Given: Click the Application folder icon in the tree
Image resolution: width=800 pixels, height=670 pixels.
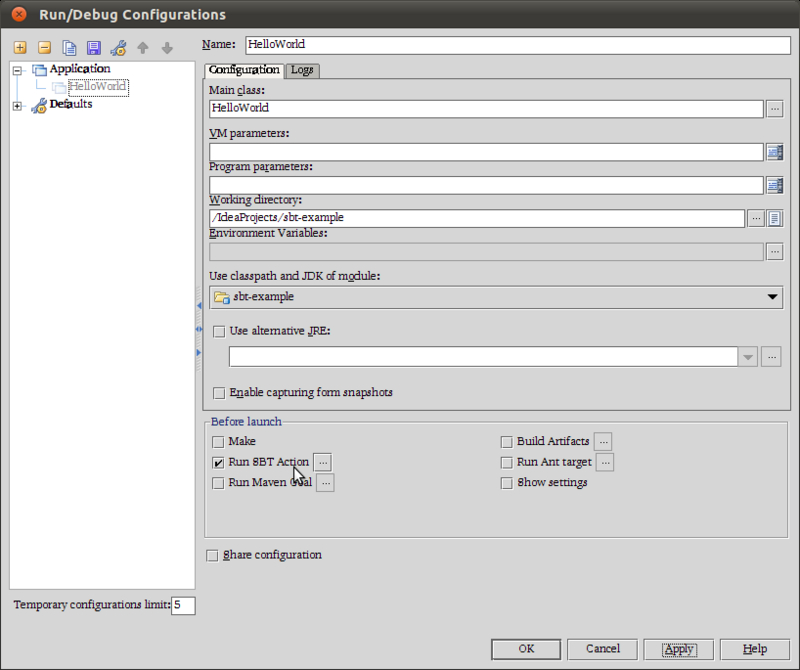Looking at the screenshot, I should 39,69.
